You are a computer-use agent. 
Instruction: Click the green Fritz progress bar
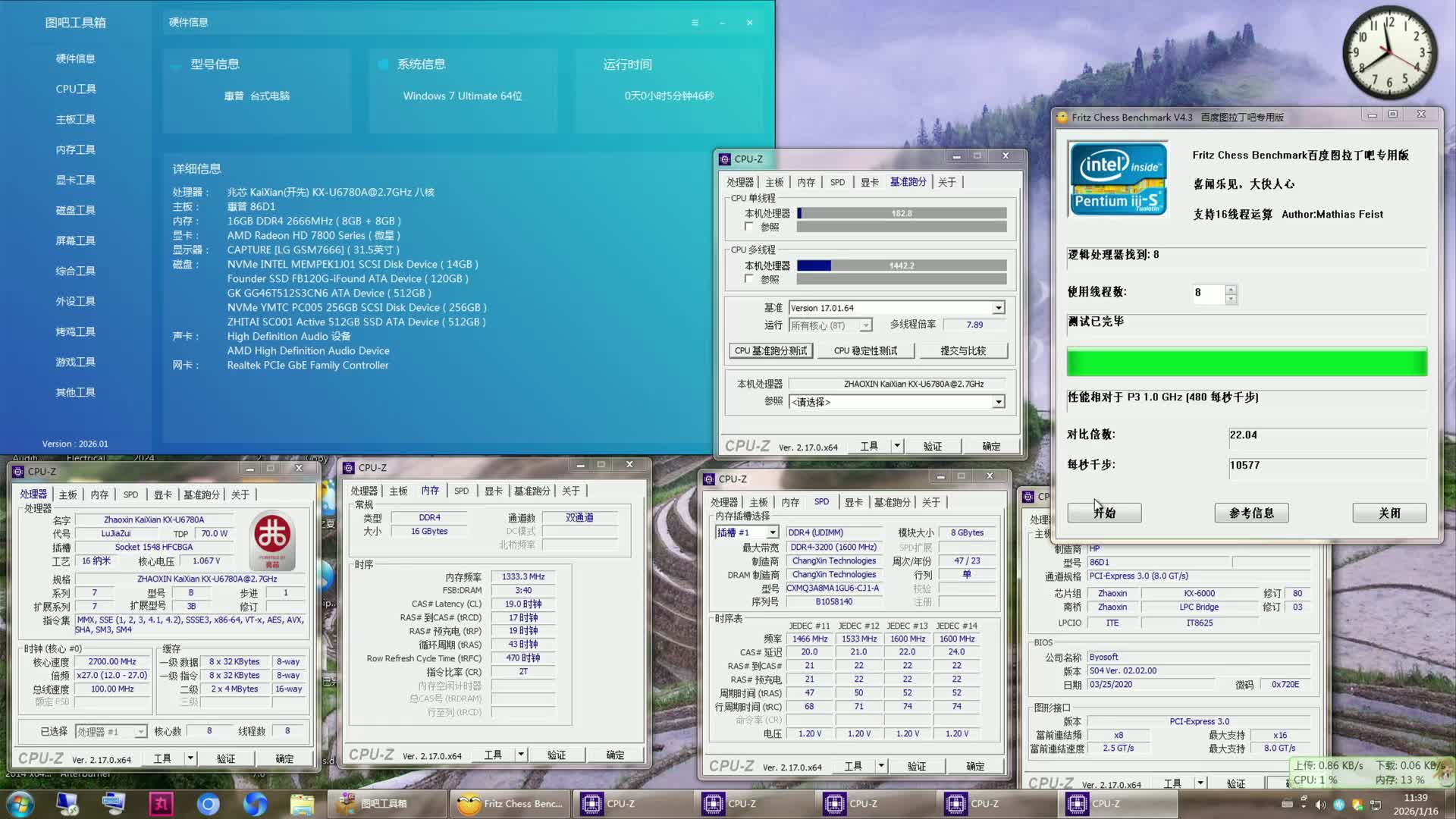tap(1247, 362)
